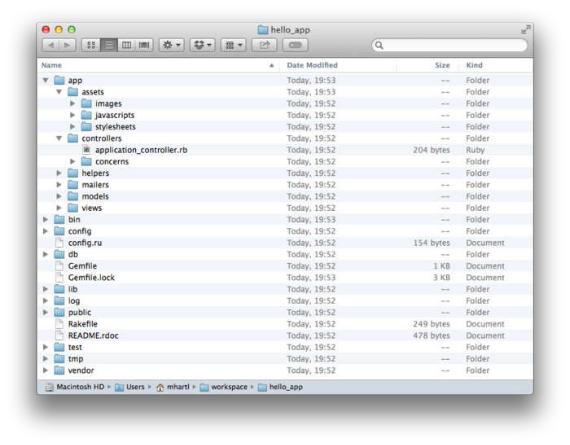
Task: Select the mailers folder name
Action: coord(95,185)
